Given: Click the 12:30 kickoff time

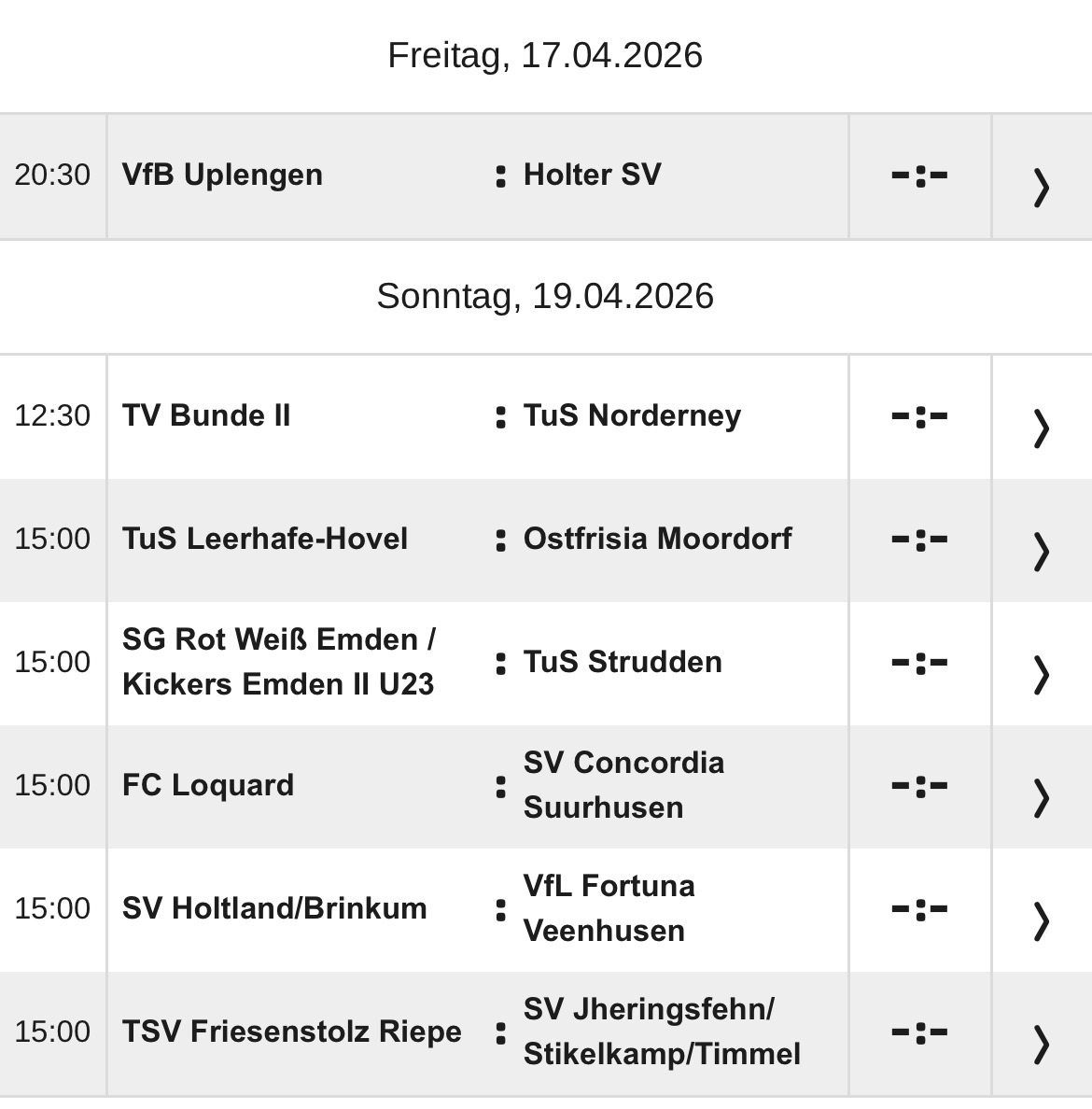Looking at the screenshot, I should (52, 415).
